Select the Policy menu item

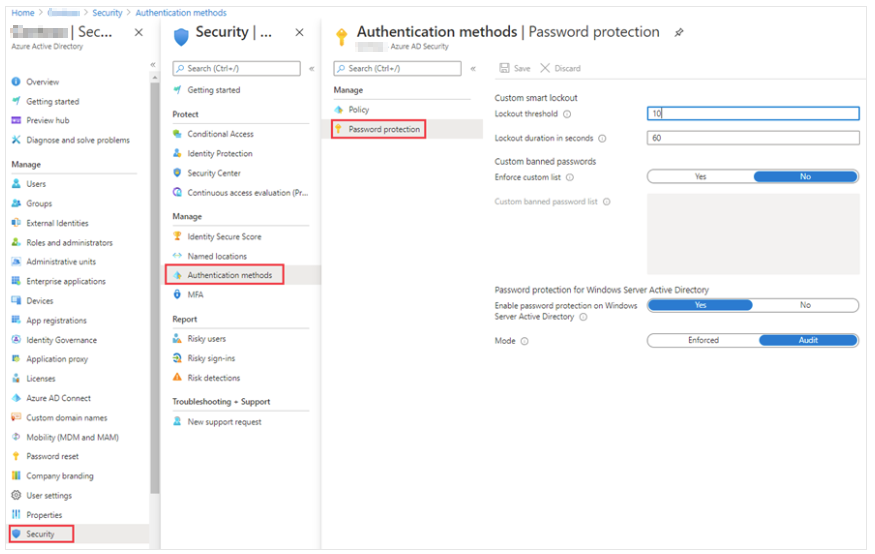358,109
